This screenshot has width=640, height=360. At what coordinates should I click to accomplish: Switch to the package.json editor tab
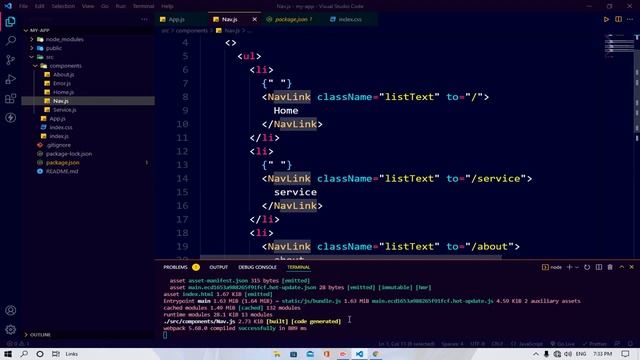pos(293,19)
